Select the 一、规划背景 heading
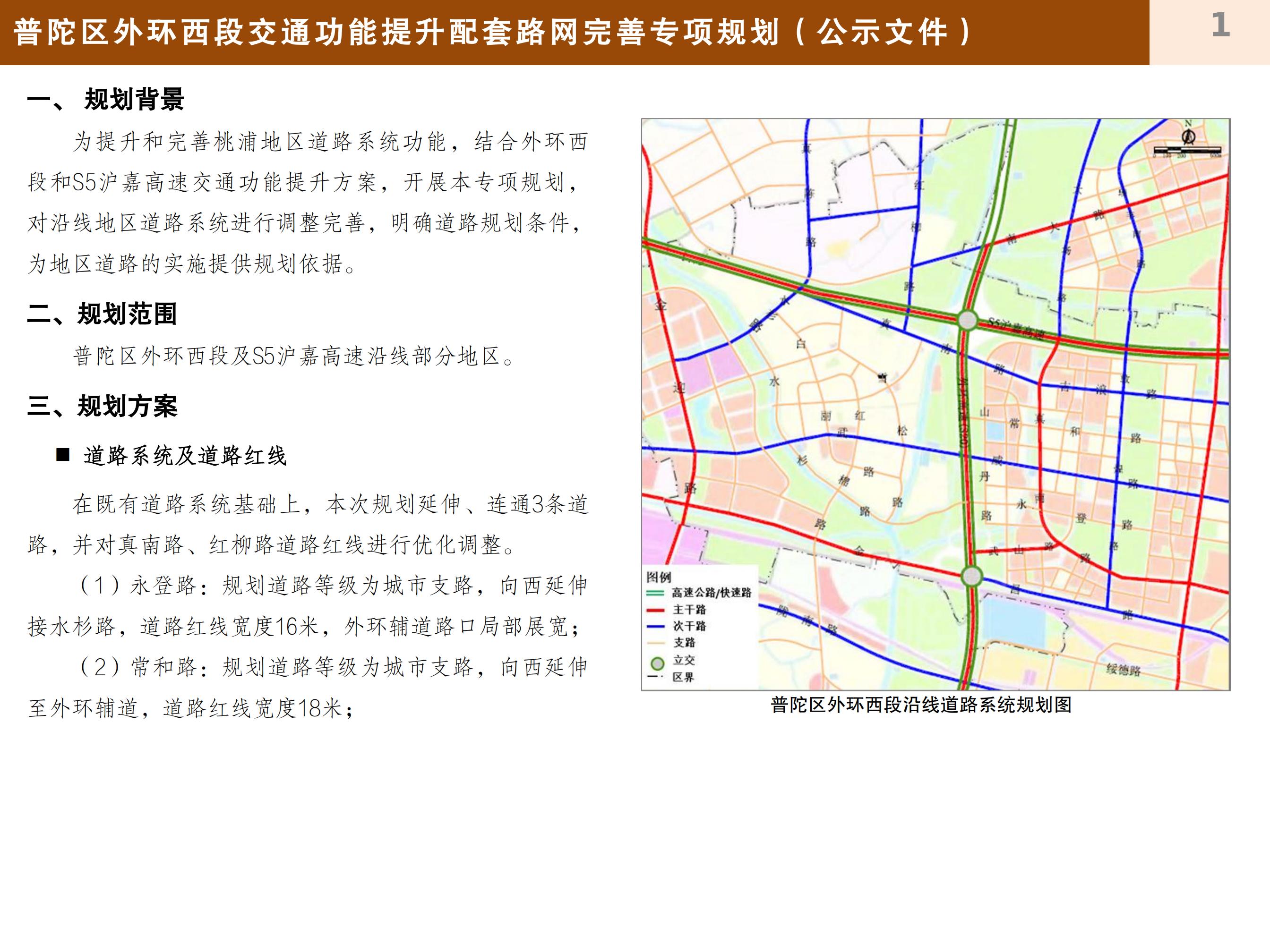Image resolution: width=1270 pixels, height=952 pixels. pos(106,99)
